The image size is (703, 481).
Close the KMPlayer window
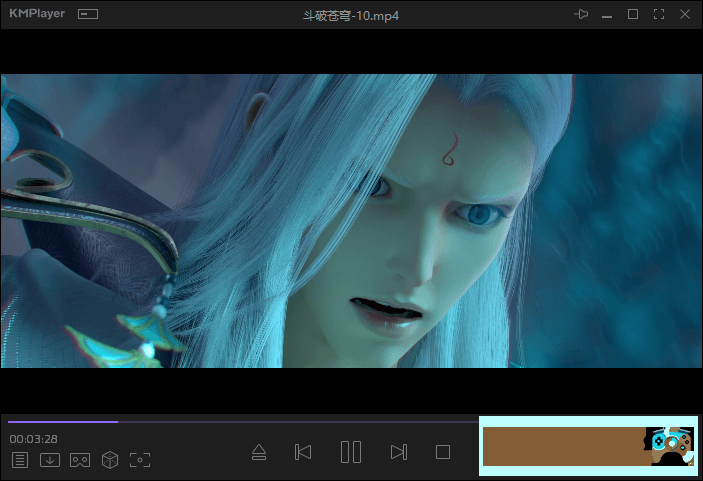(x=685, y=14)
